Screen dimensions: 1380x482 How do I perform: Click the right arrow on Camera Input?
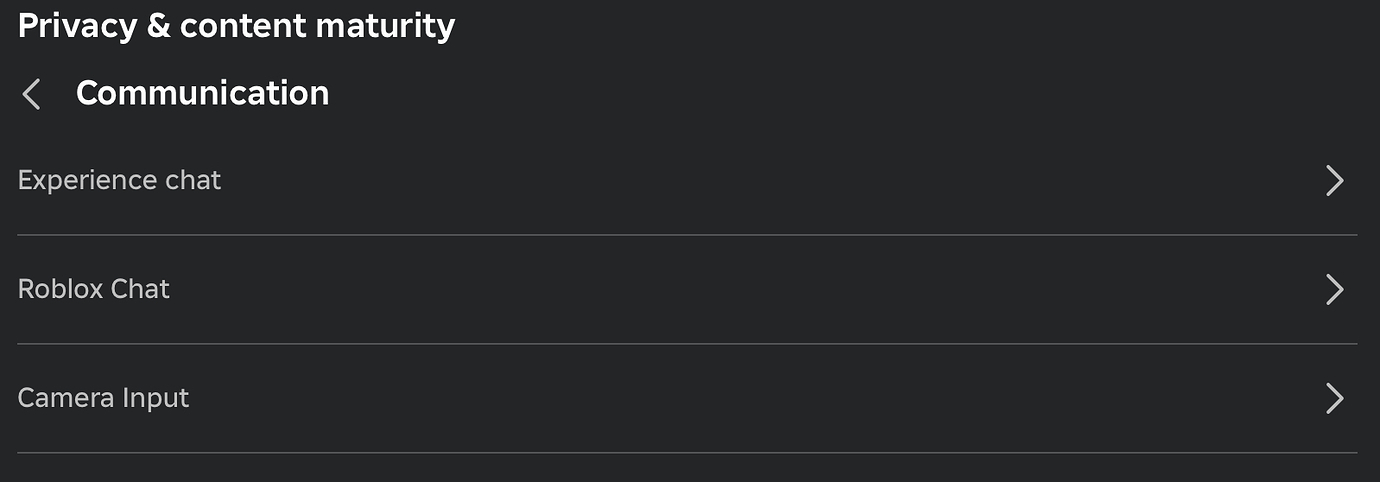pyautogui.click(x=1334, y=398)
